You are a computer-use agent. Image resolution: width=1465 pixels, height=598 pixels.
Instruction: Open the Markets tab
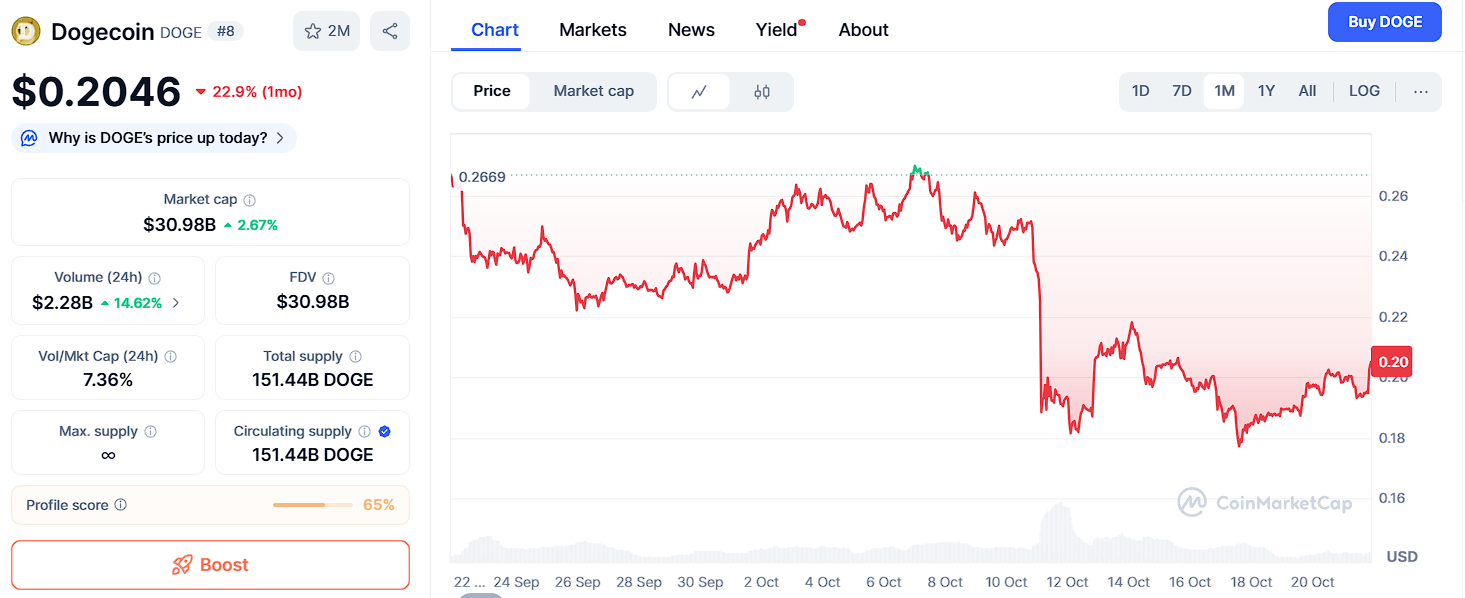coord(593,30)
